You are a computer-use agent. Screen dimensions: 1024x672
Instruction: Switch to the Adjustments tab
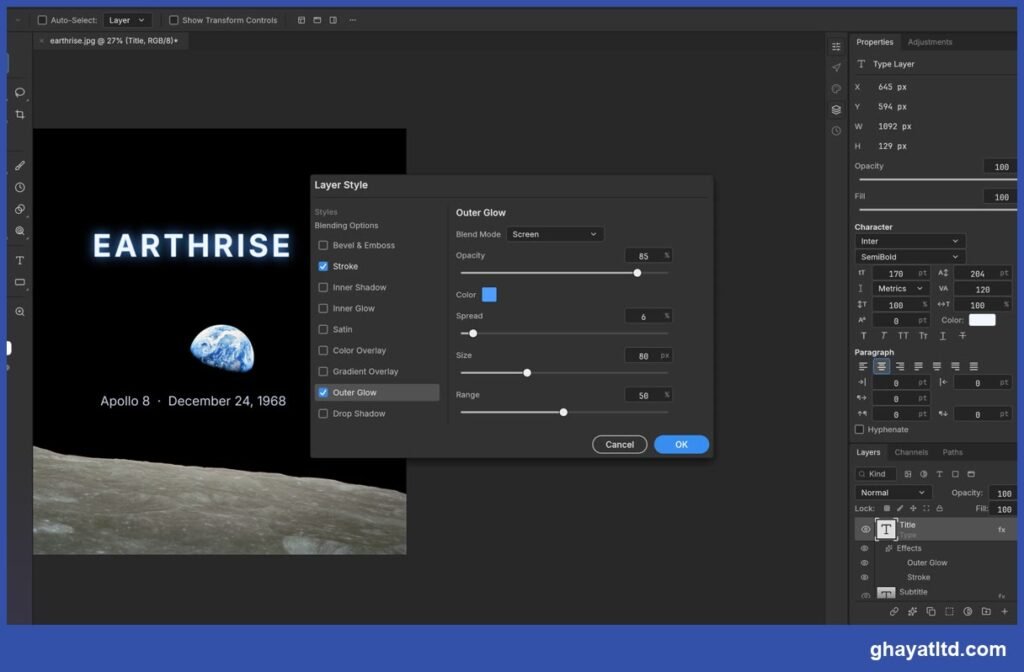[929, 42]
